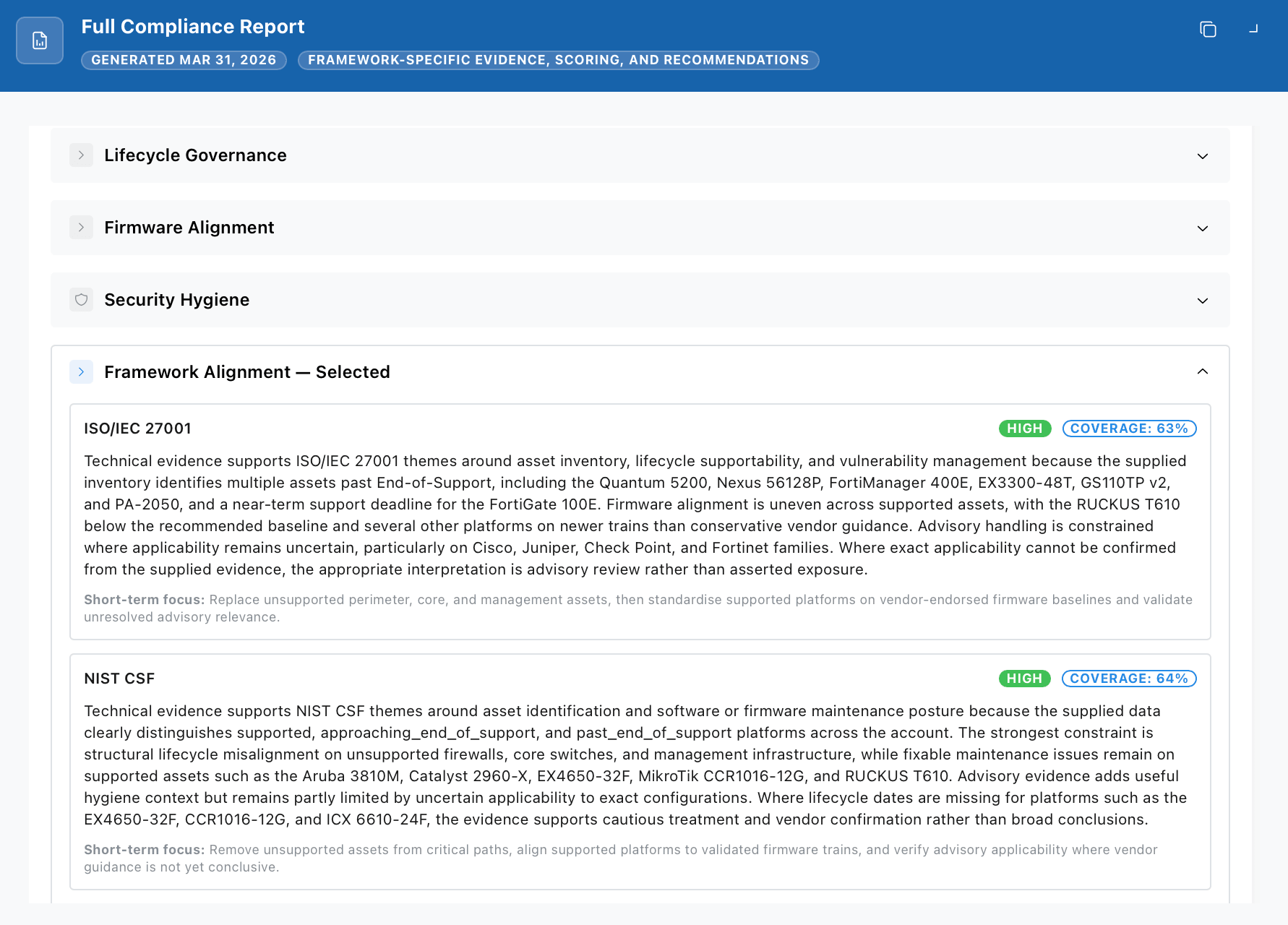Viewport: 1288px width, 925px height.
Task: Click the shield icon beside Security Hygiene
Action: click(82, 299)
